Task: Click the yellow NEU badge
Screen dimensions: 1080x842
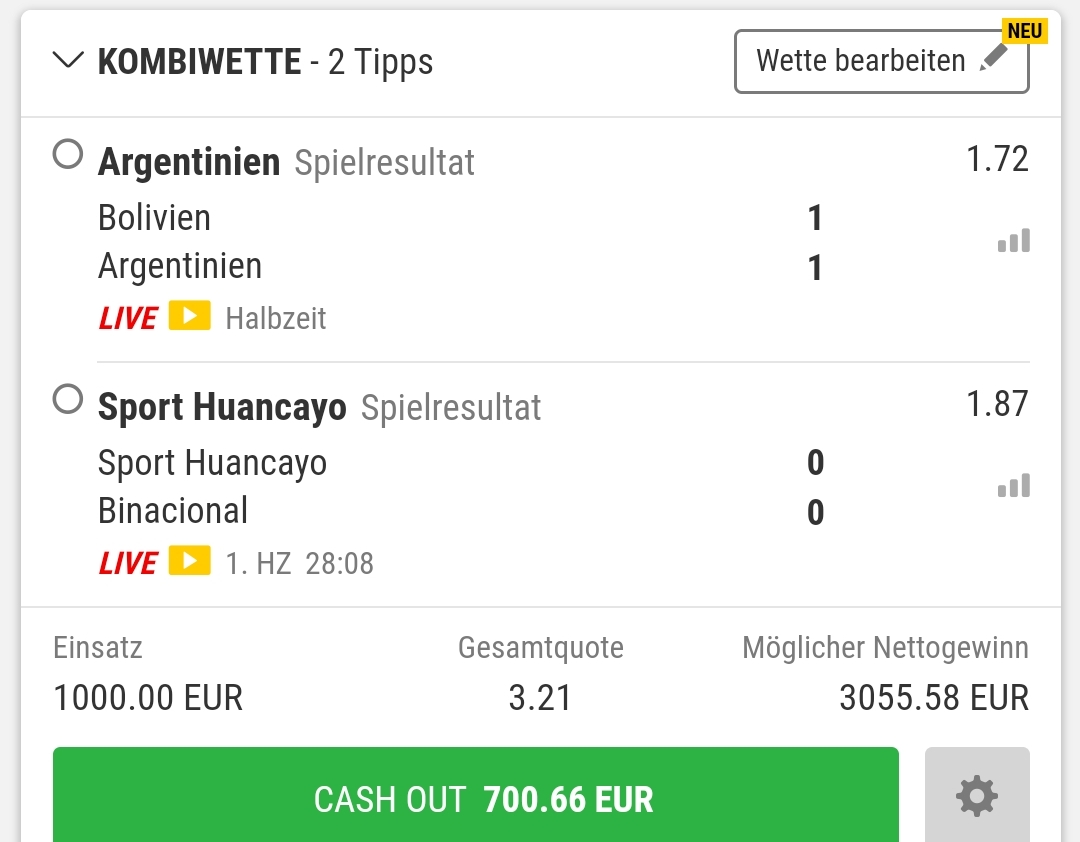Action: [1025, 30]
